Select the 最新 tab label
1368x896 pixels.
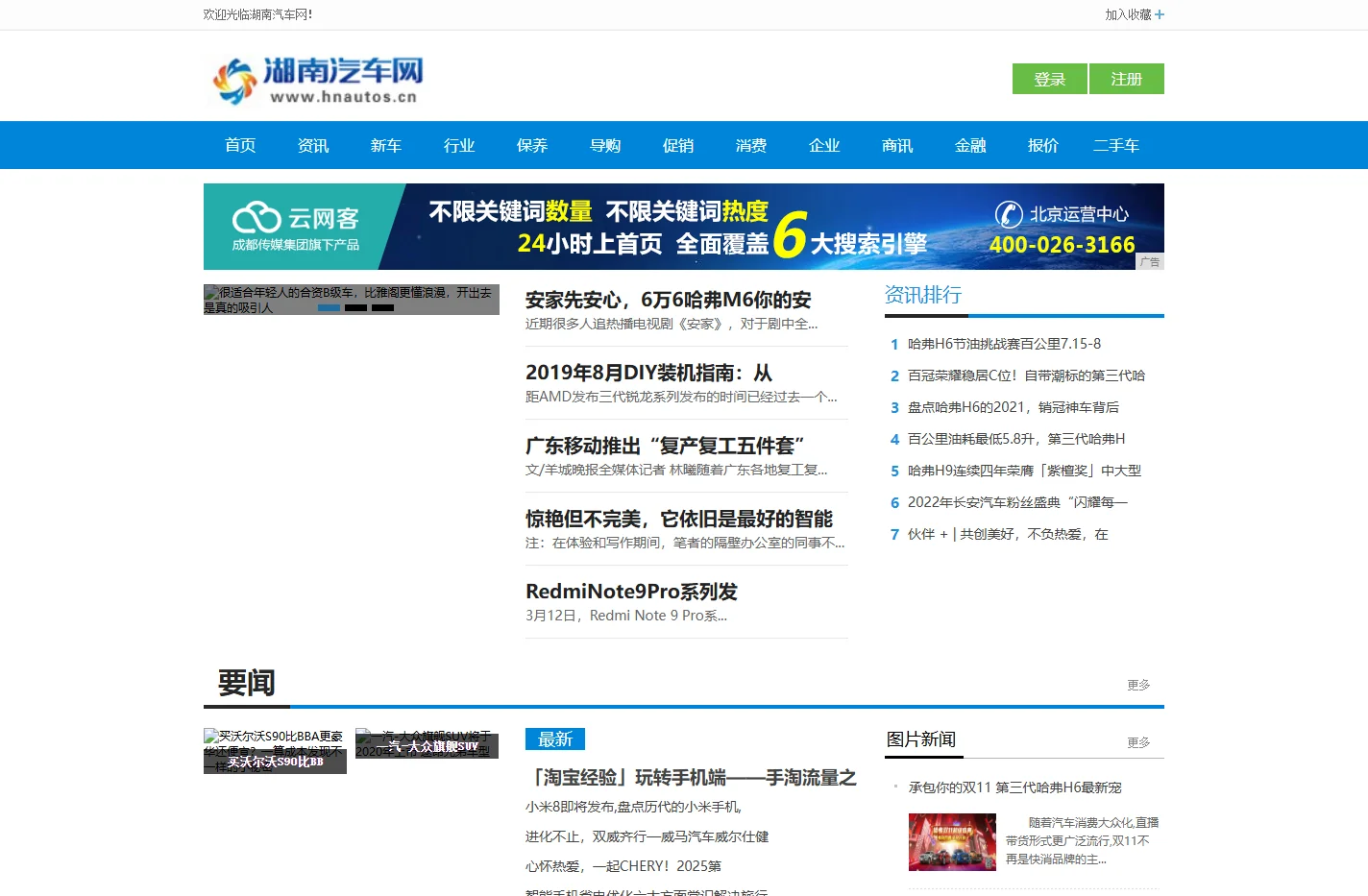(x=555, y=739)
